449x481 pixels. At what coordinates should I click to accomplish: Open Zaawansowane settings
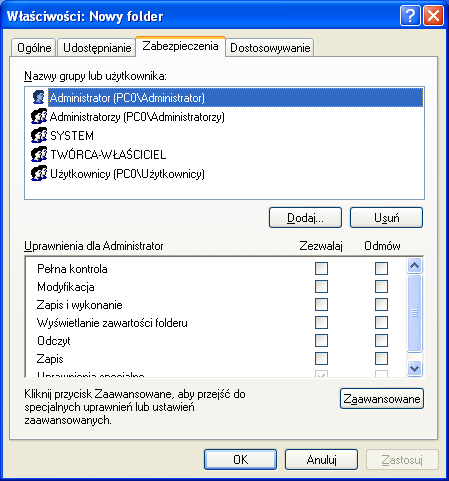(382, 398)
